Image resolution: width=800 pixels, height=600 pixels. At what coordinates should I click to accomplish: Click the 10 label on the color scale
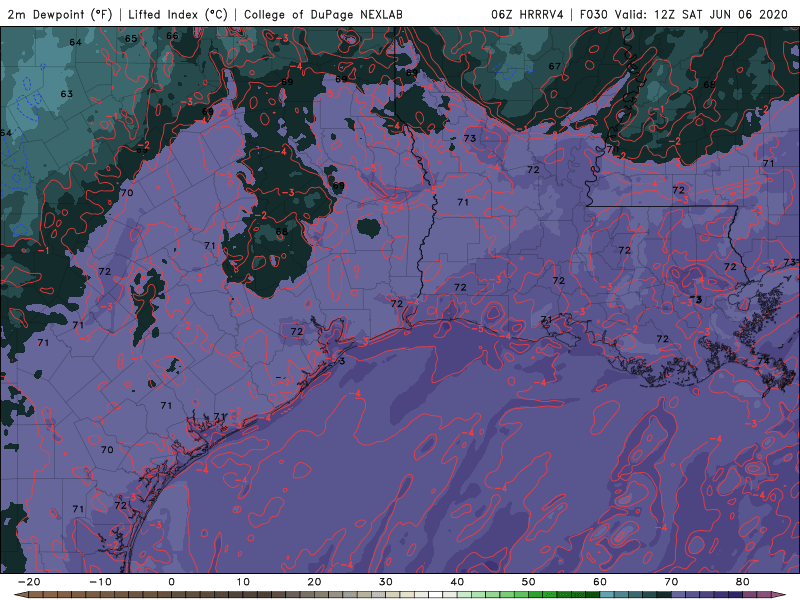243,582
